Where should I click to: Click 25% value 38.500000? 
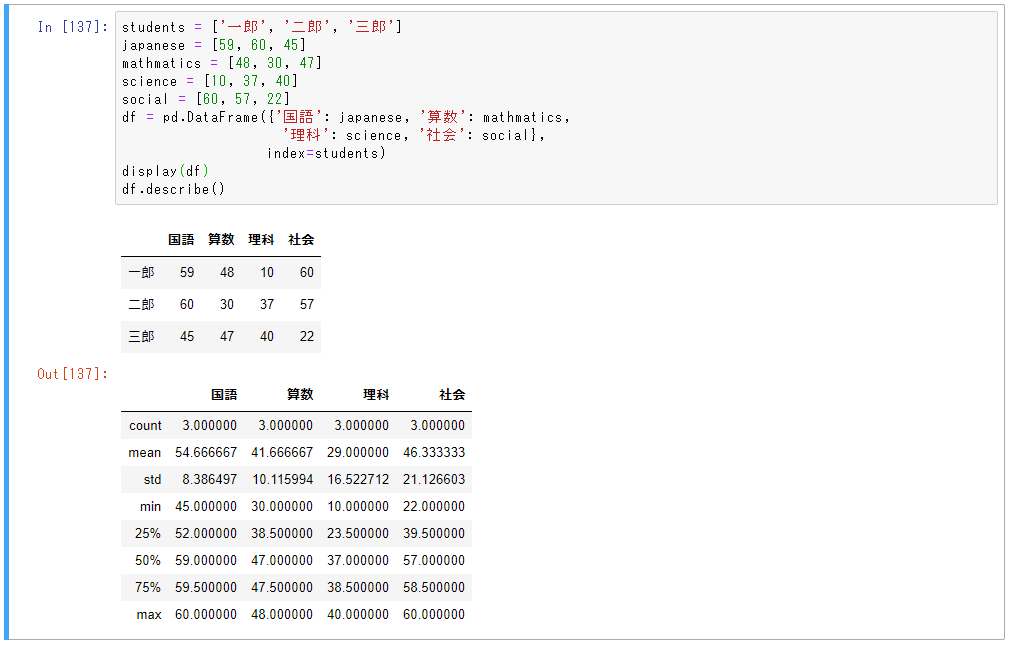(282, 534)
